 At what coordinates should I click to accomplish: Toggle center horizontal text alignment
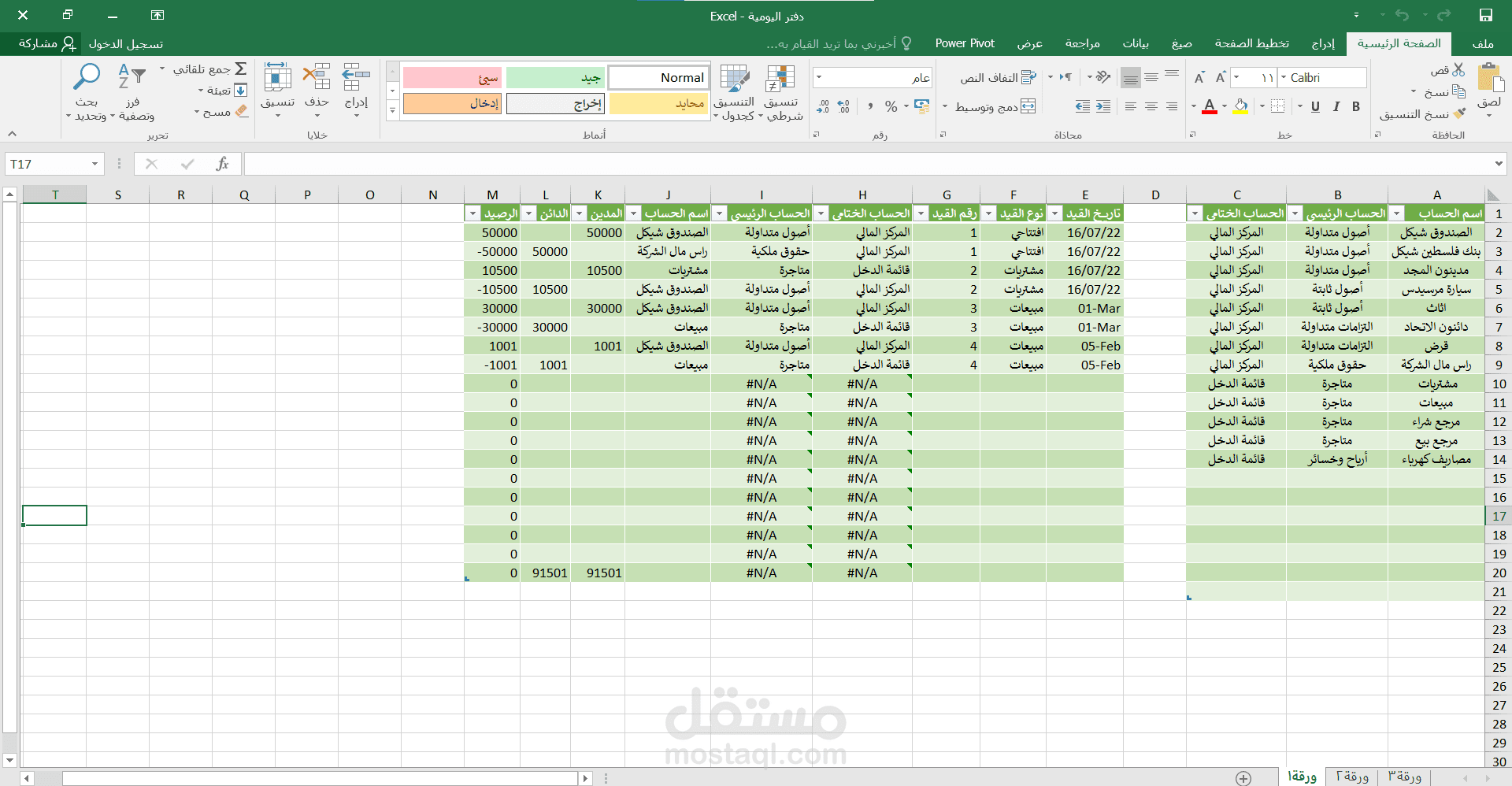(1151, 106)
